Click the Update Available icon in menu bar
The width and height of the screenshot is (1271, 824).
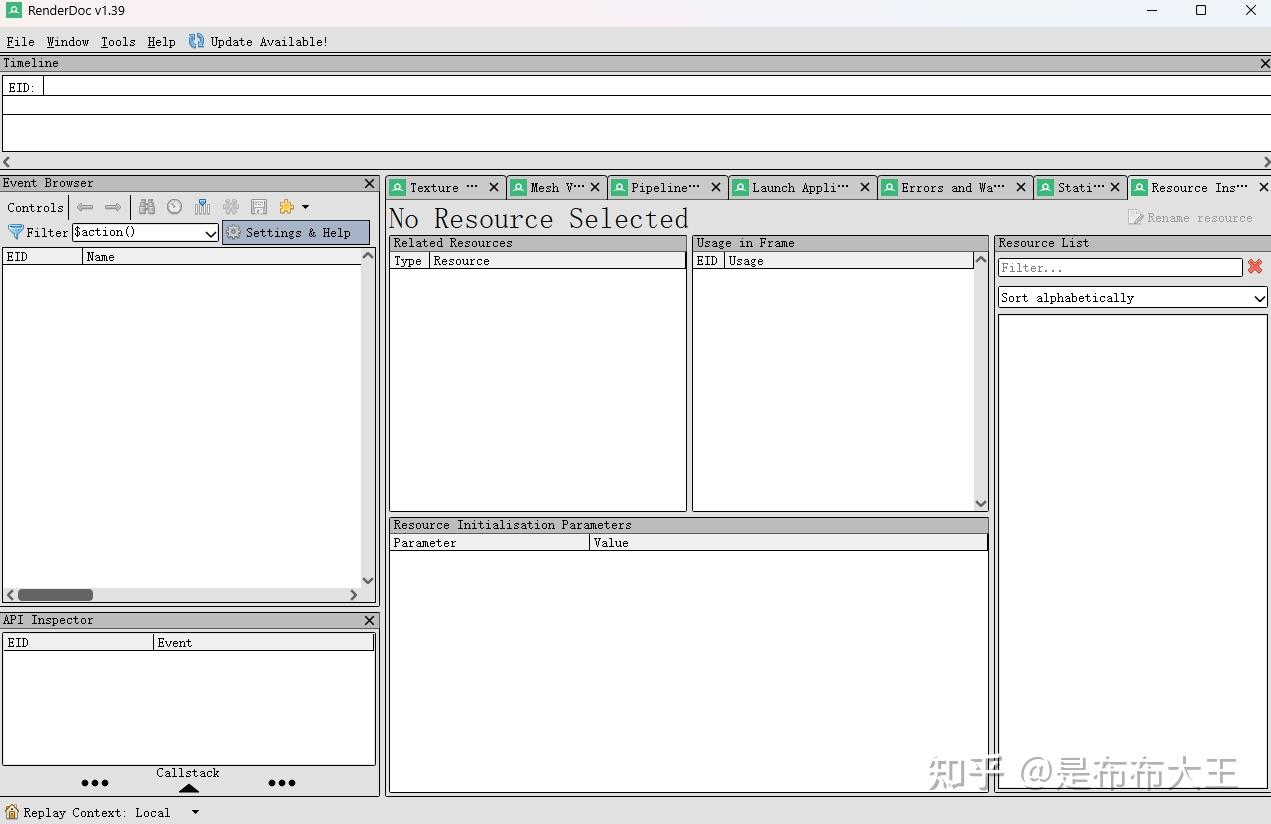196,41
